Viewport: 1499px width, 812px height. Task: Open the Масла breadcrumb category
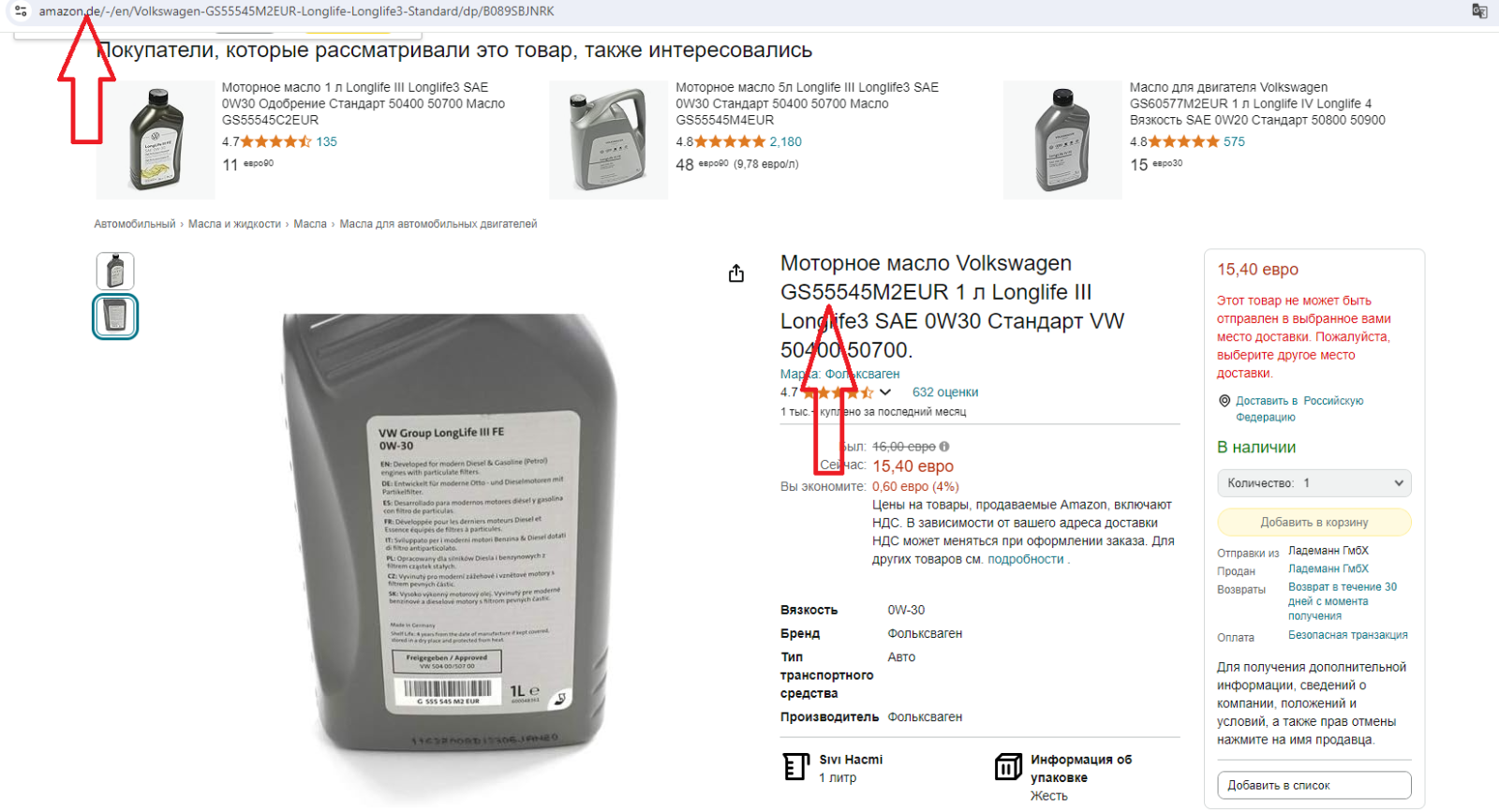pos(310,224)
